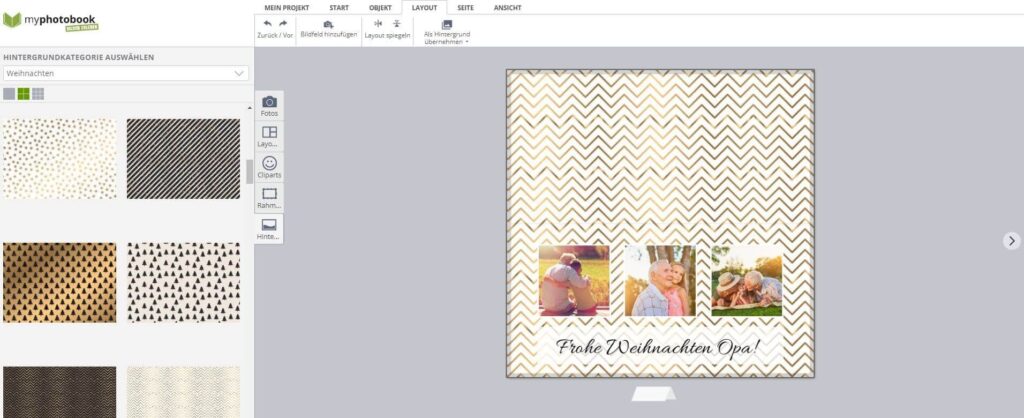Choose the gold dots background
This screenshot has height=418, width=1024.
click(59, 159)
